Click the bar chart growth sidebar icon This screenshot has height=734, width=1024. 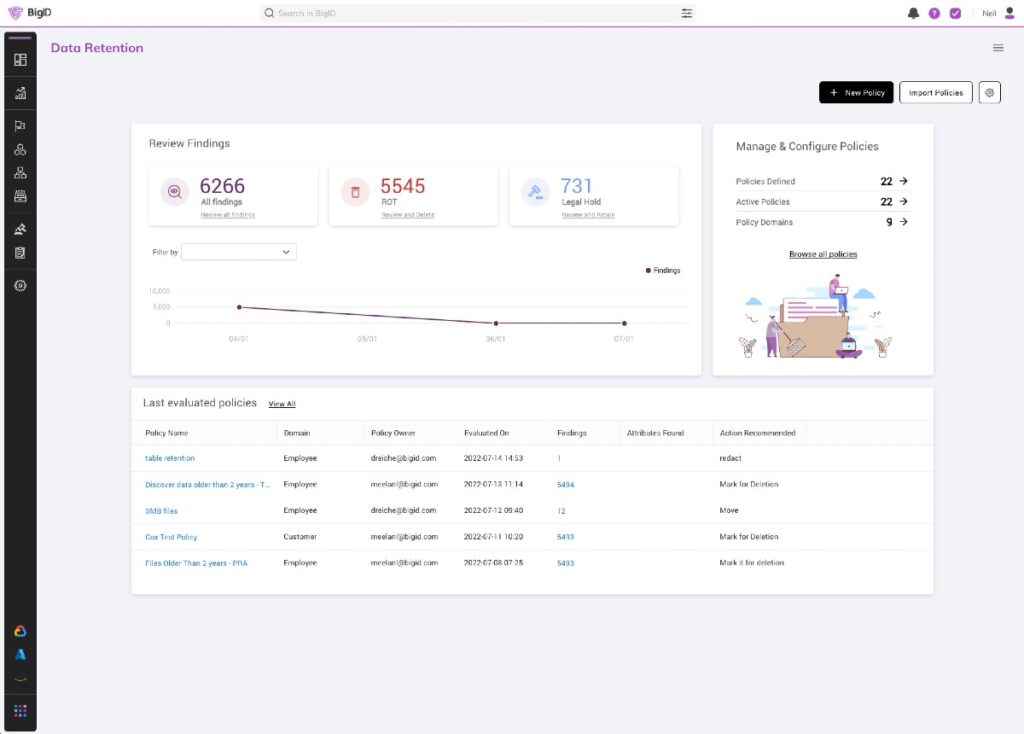pos(20,93)
